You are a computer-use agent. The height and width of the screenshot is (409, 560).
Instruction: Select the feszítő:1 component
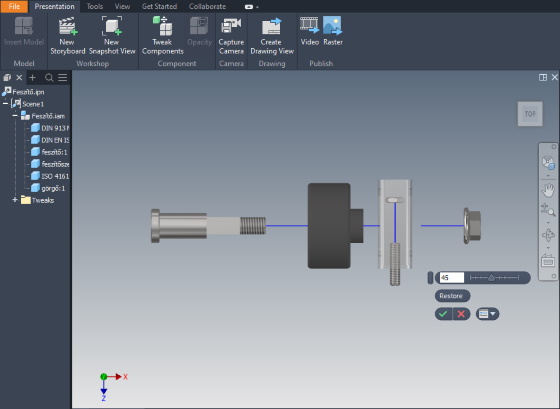(49, 152)
